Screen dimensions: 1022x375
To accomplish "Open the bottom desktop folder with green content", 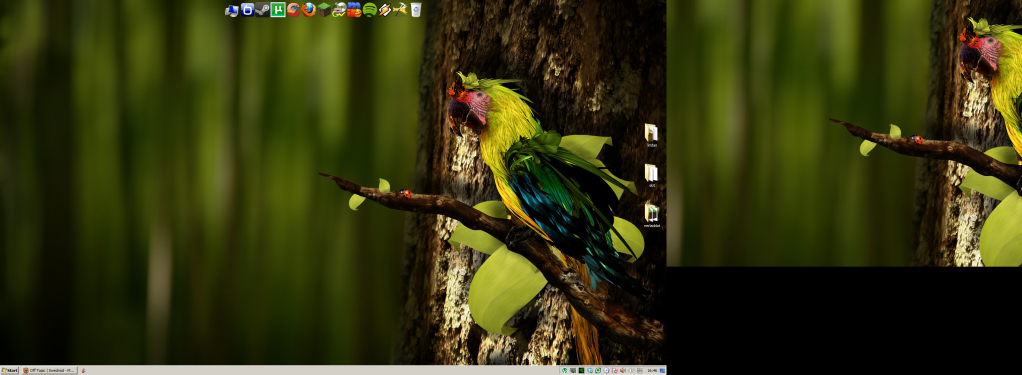I will [x=652, y=215].
